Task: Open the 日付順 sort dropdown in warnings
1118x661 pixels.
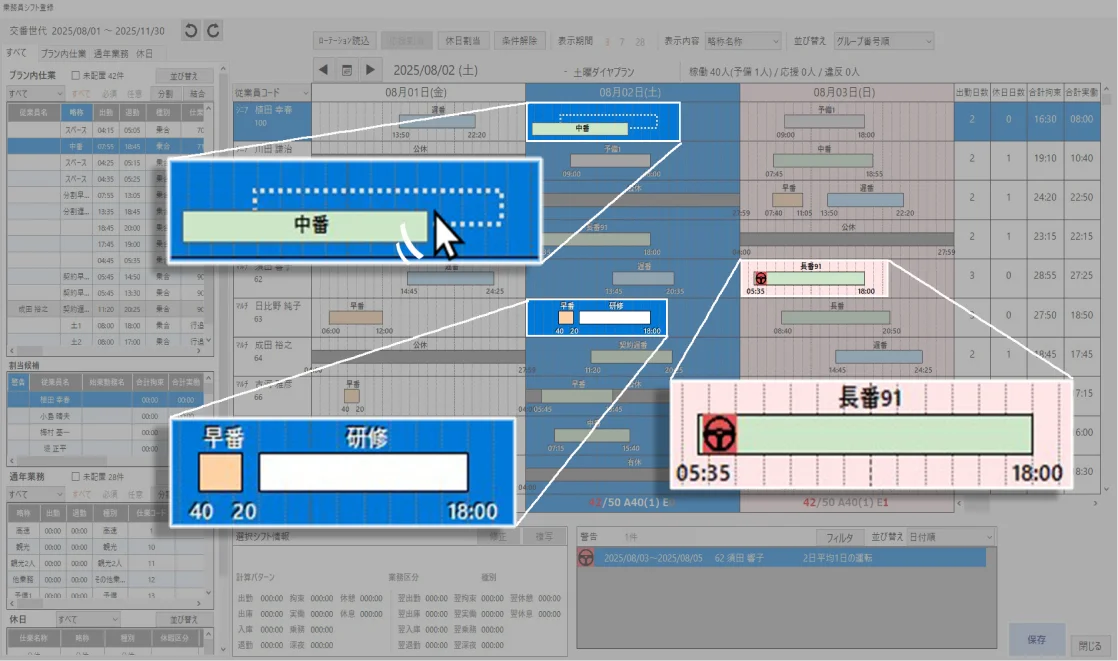Action: (951, 537)
